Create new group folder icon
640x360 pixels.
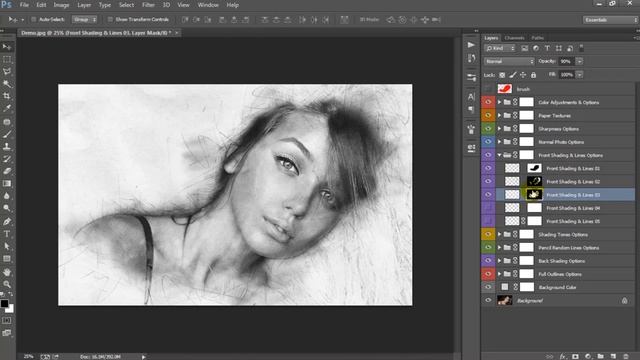(600, 356)
